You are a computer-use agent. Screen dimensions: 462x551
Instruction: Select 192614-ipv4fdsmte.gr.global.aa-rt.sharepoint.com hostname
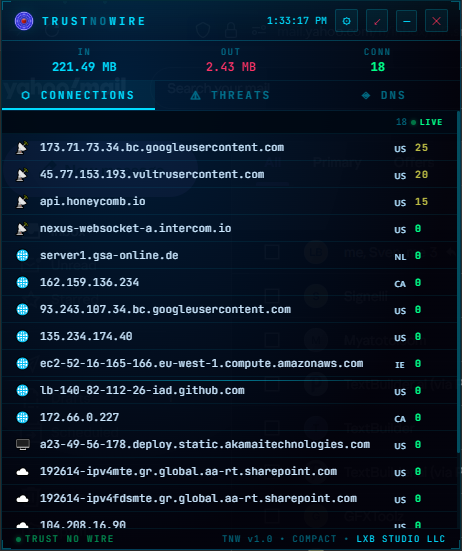[199, 499]
